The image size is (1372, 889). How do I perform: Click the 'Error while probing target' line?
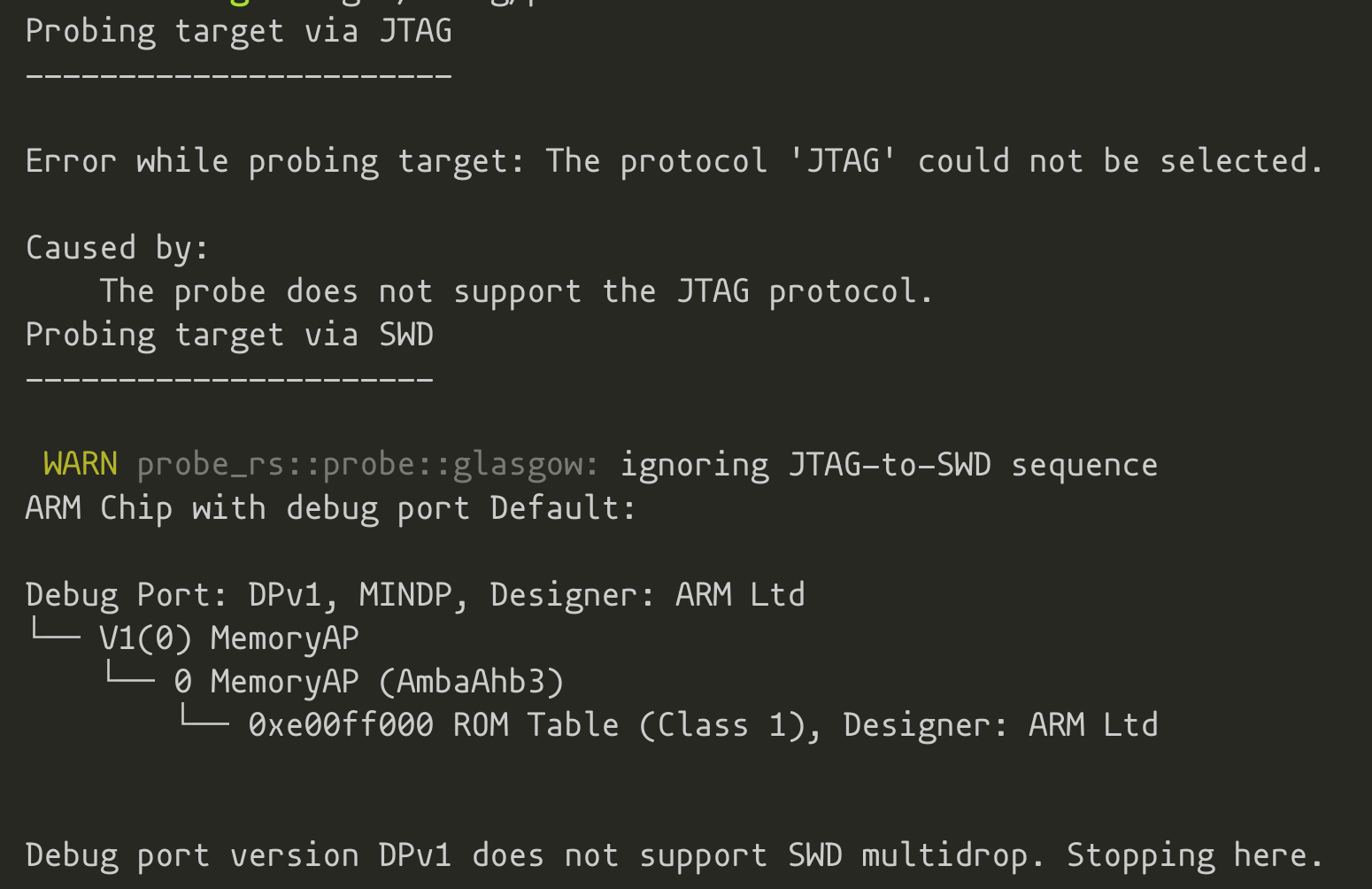tap(674, 162)
